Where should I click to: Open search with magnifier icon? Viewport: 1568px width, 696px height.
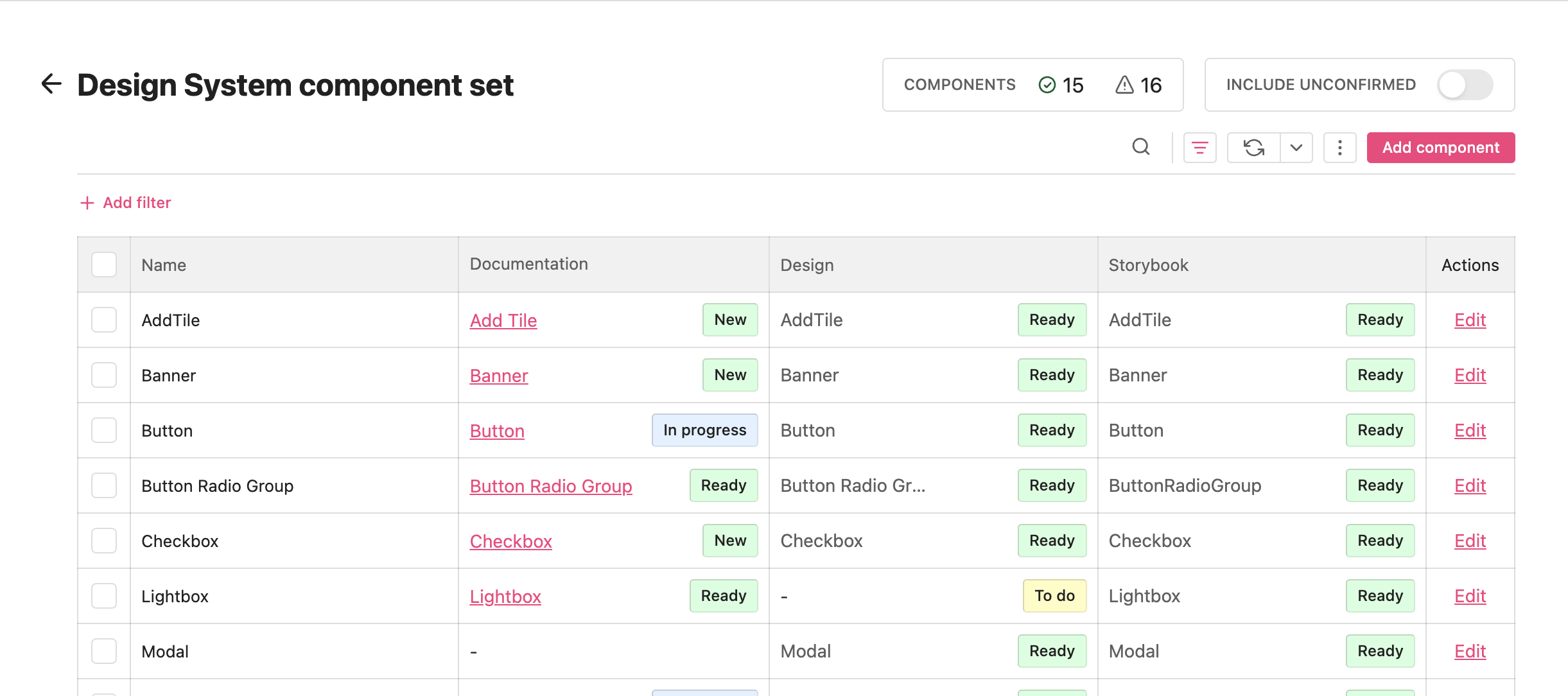(1140, 147)
